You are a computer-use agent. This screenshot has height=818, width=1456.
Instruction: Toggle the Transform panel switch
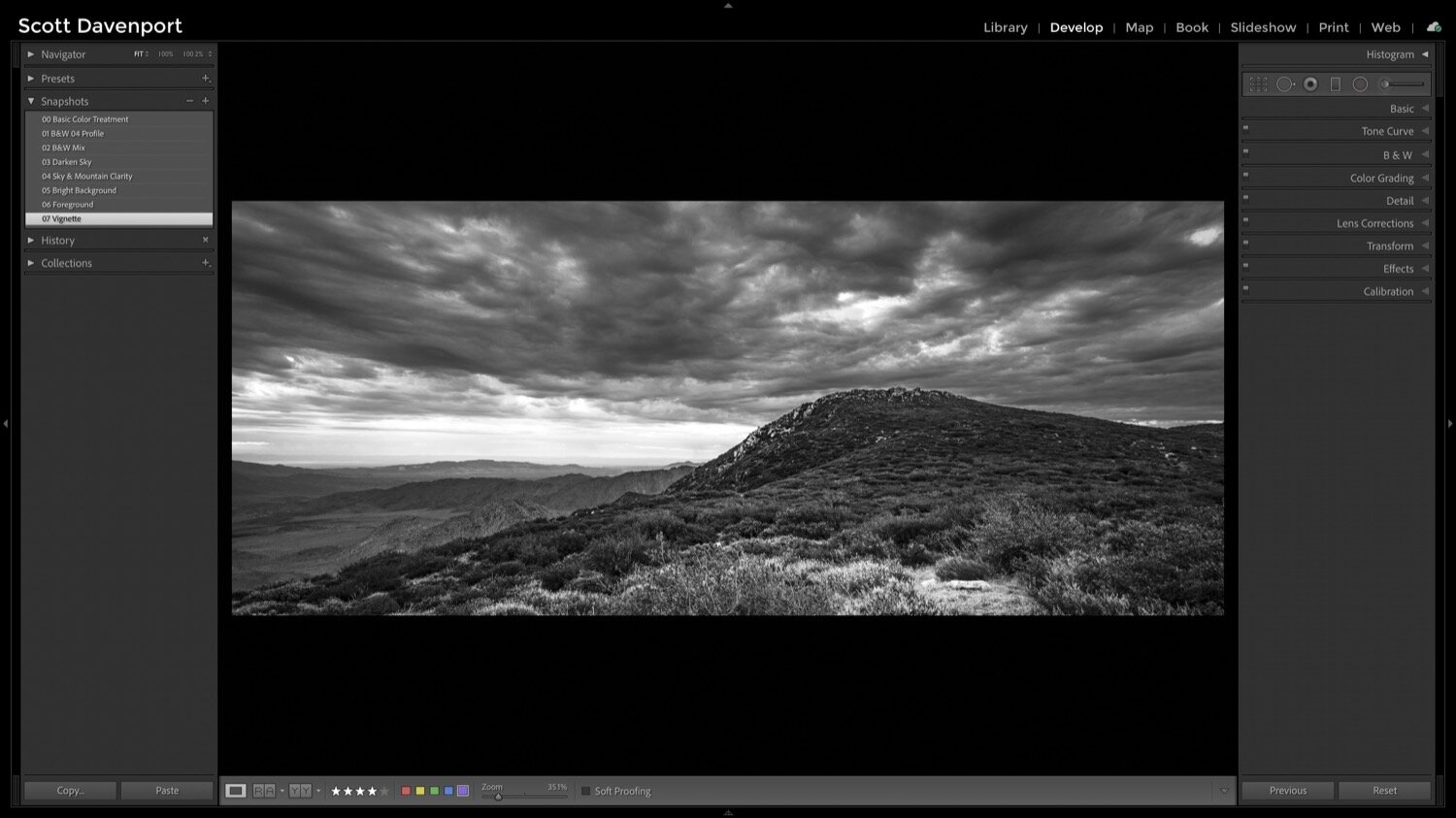tap(1245, 243)
